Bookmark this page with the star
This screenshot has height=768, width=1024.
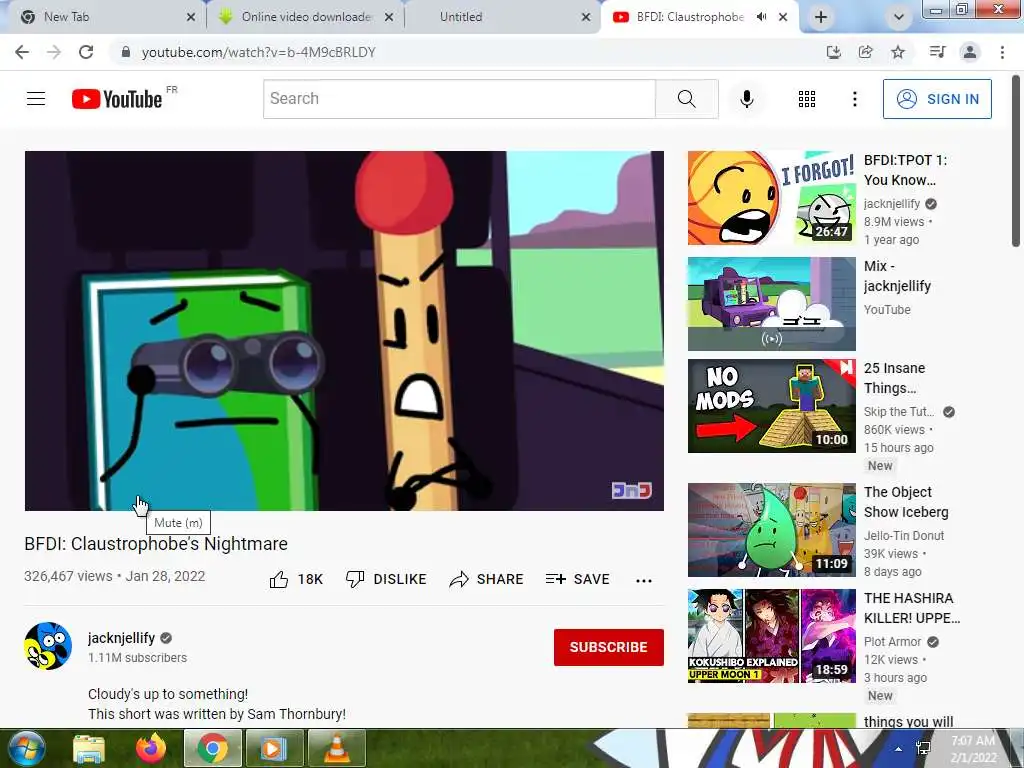coord(898,52)
